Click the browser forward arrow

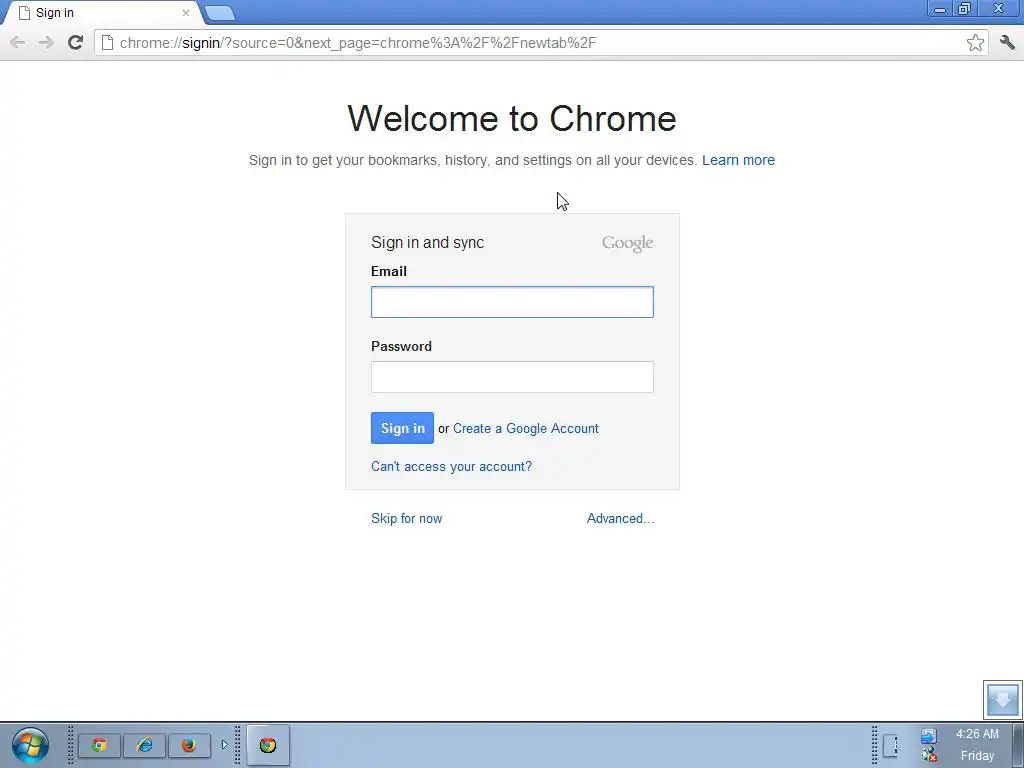click(x=46, y=43)
